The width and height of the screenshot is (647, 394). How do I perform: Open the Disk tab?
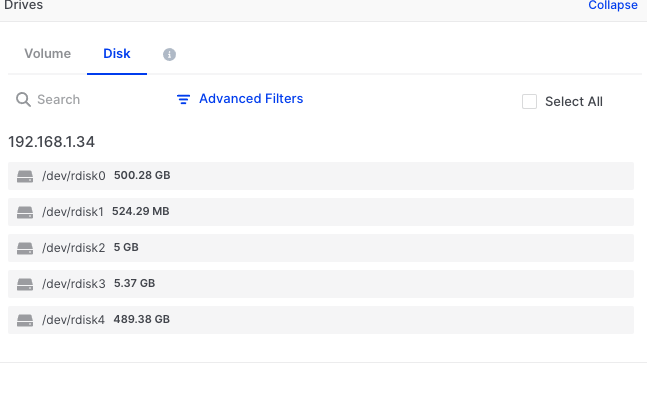tap(117, 54)
